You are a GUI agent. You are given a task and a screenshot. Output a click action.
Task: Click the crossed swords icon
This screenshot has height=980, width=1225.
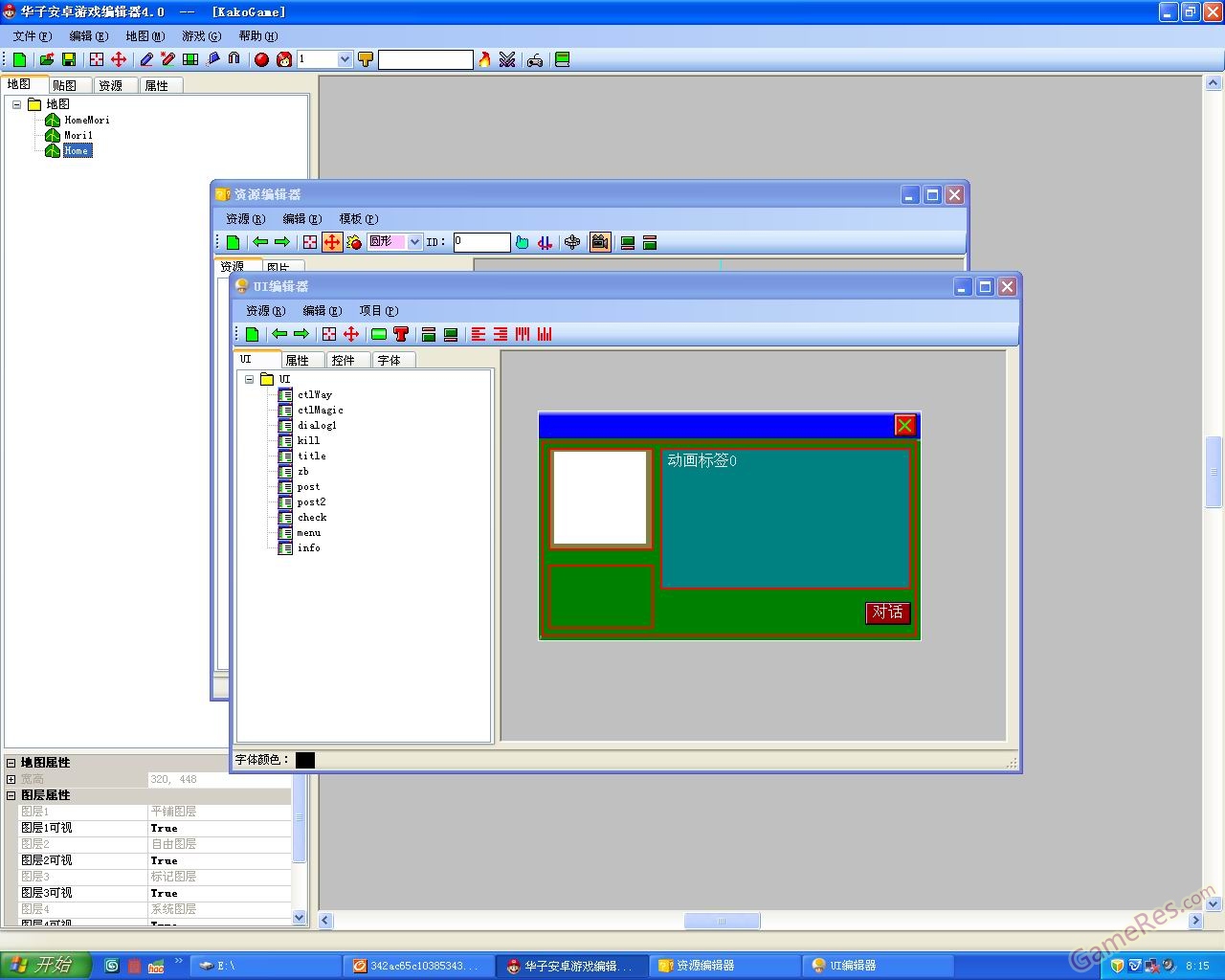point(507,59)
